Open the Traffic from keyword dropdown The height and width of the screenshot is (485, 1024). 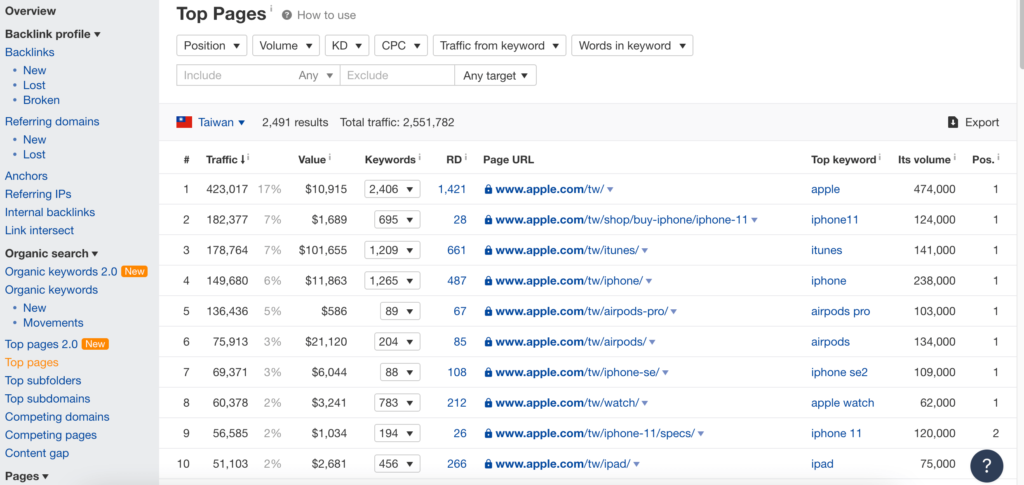click(x=500, y=46)
